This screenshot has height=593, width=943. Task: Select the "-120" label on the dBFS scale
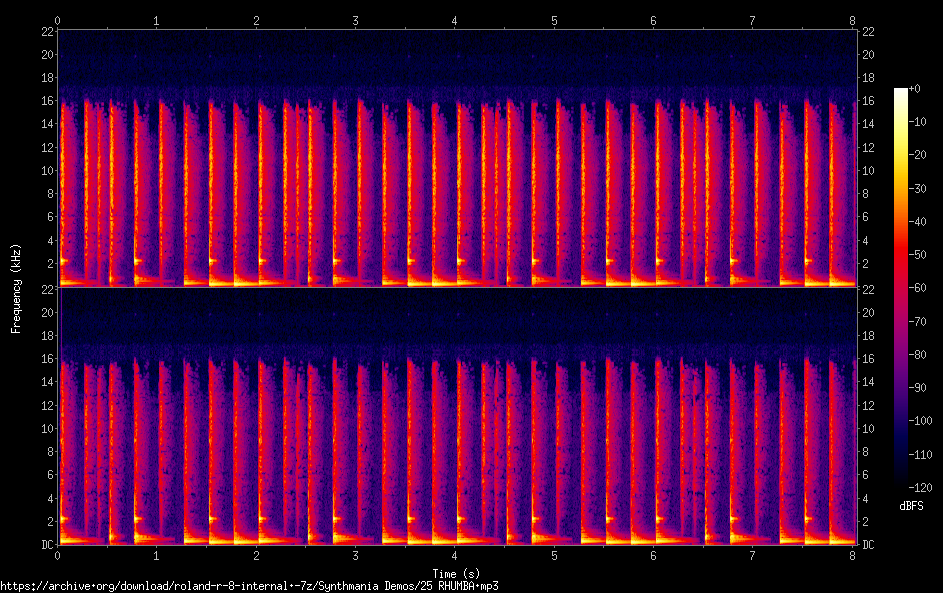click(921, 487)
